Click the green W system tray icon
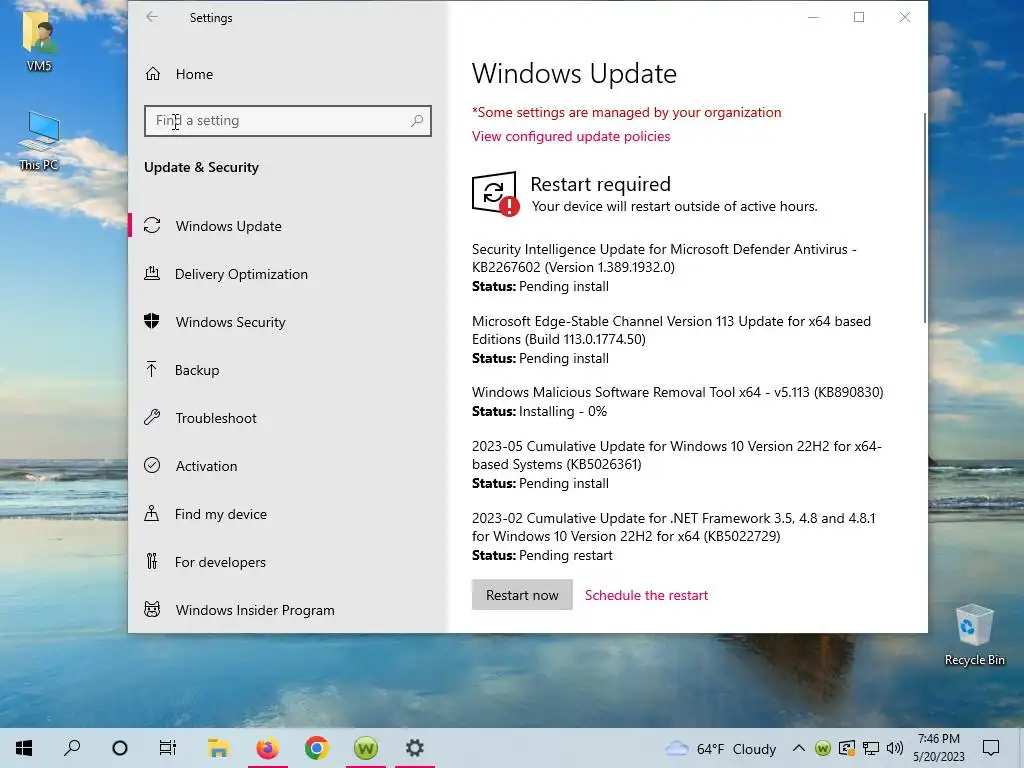 (x=823, y=748)
